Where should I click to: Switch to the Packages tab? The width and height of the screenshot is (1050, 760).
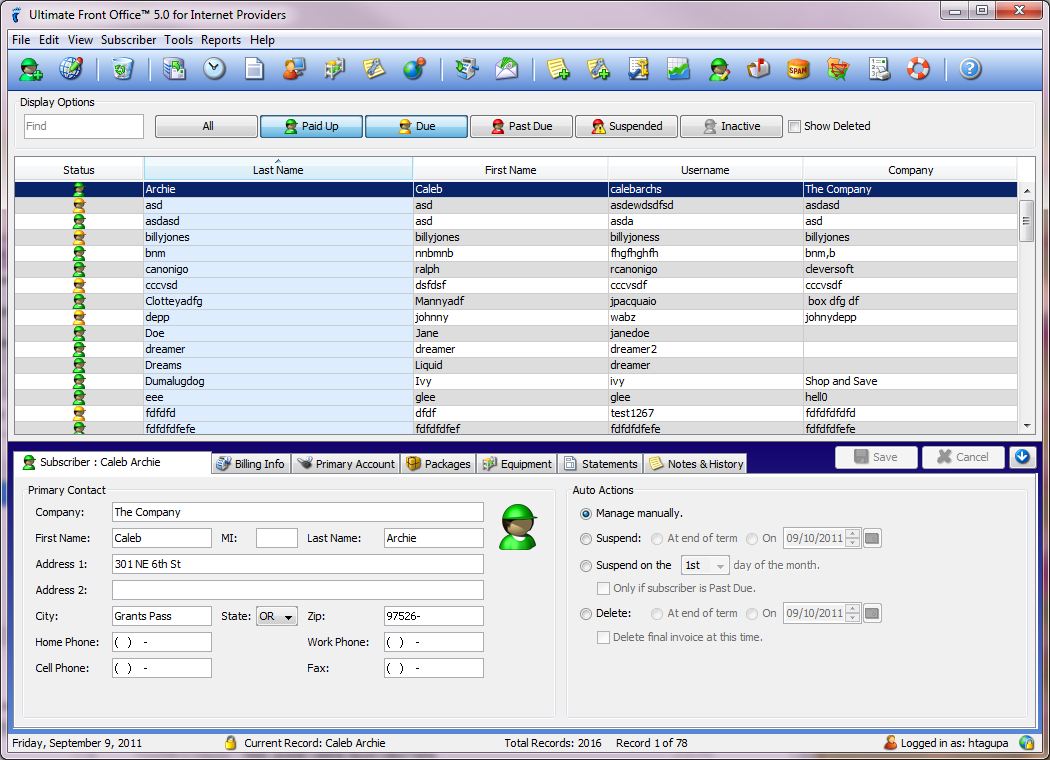(x=439, y=463)
